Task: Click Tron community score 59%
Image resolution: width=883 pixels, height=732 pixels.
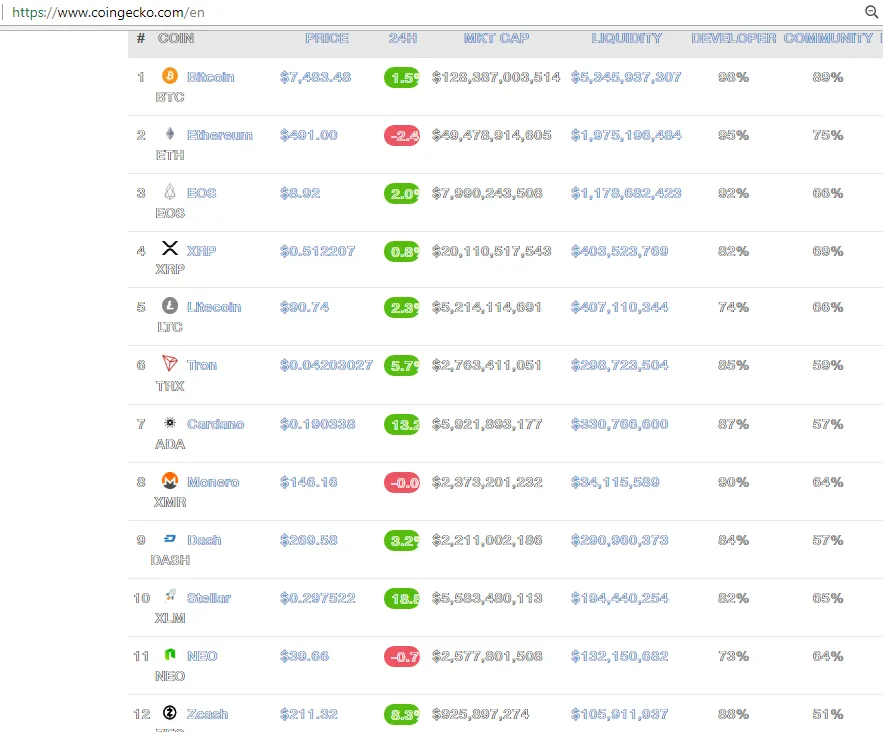Action: pos(828,365)
